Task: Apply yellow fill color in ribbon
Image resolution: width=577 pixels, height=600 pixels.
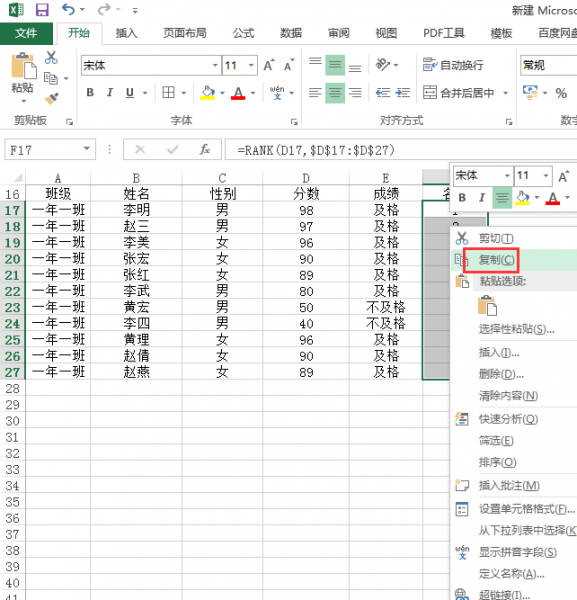Action: coord(208,93)
